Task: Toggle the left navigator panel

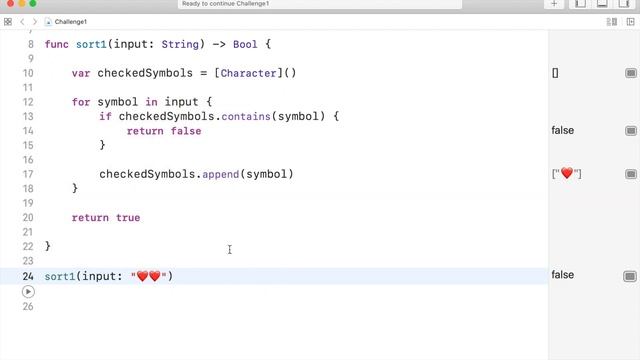Action: pos(580,4)
